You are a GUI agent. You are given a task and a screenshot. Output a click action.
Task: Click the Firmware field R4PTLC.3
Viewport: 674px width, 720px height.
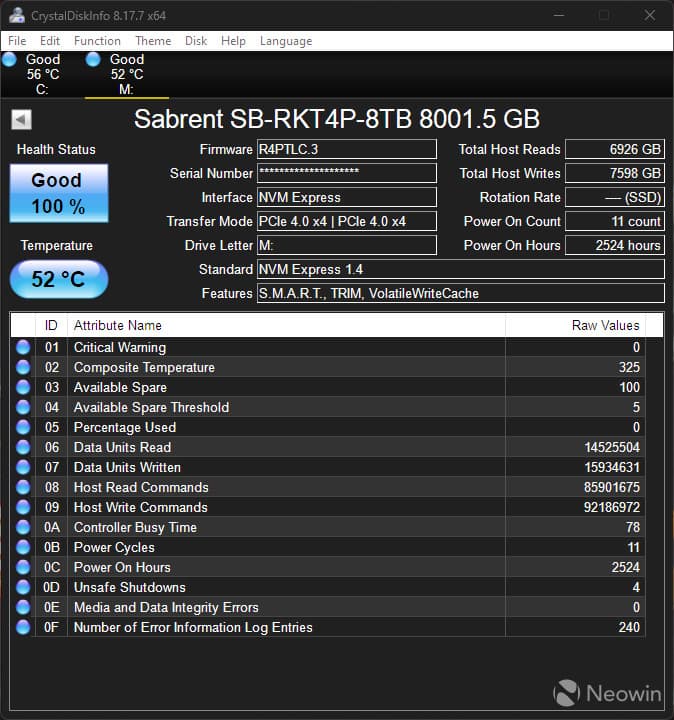[x=347, y=149]
